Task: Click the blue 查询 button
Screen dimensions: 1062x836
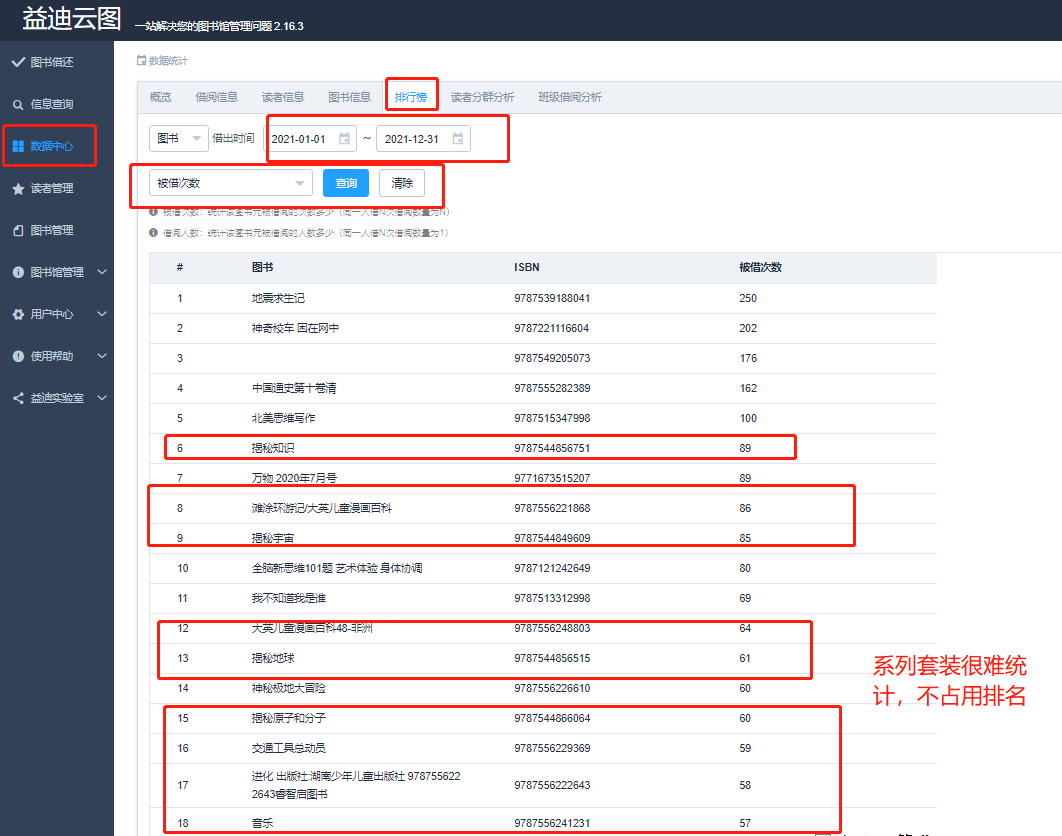Action: 346,183
